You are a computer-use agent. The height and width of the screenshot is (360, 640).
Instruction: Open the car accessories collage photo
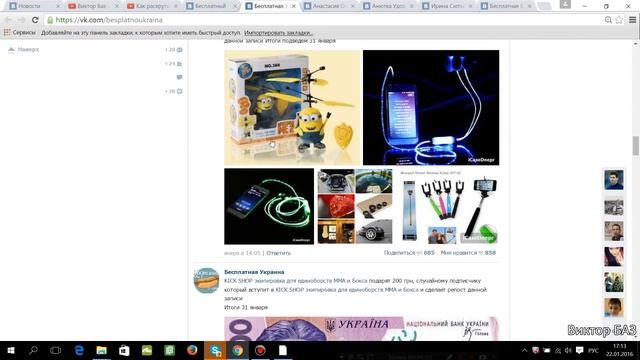pyautogui.click(x=355, y=206)
